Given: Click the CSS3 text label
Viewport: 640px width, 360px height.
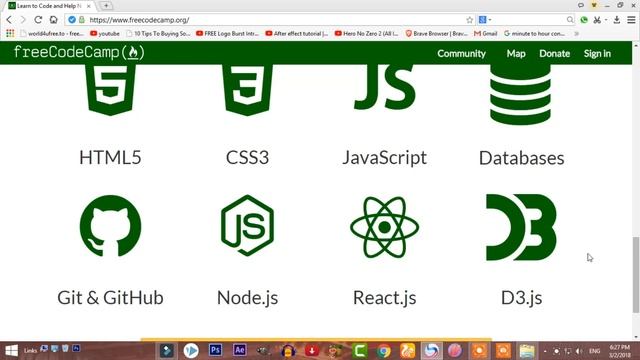Looking at the screenshot, I should coord(247,158).
